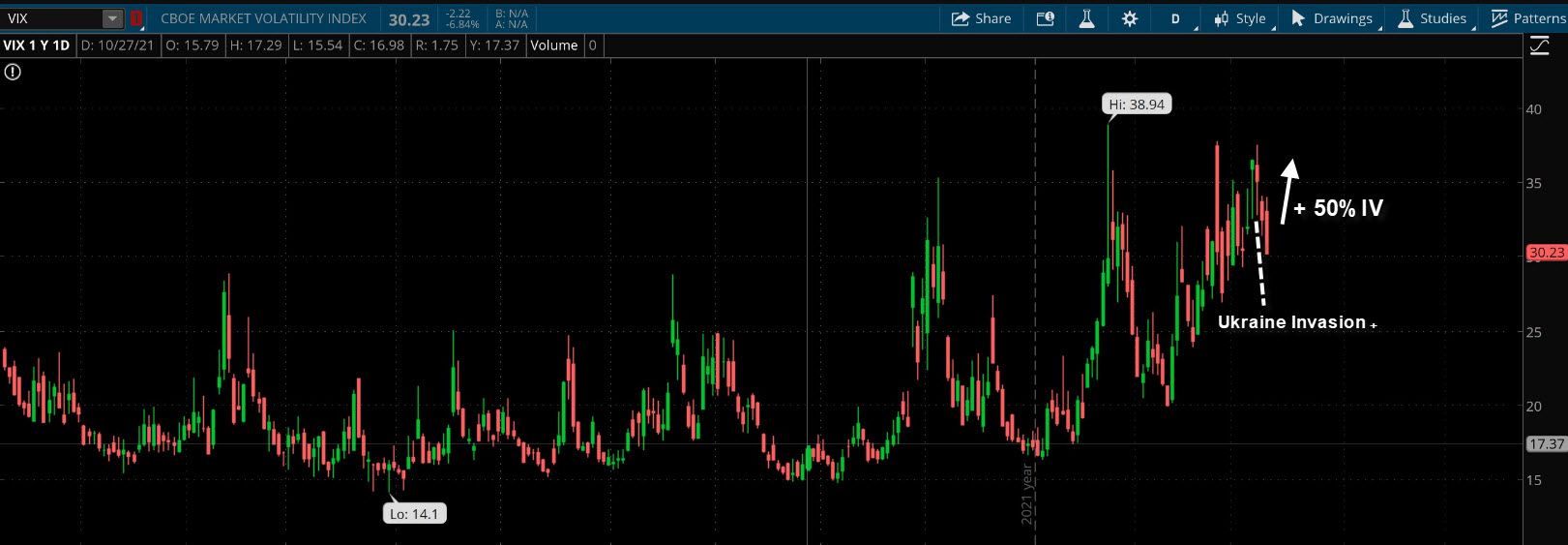Click the 35 level on price axis
This screenshot has width=1568, height=545.
(x=1534, y=183)
